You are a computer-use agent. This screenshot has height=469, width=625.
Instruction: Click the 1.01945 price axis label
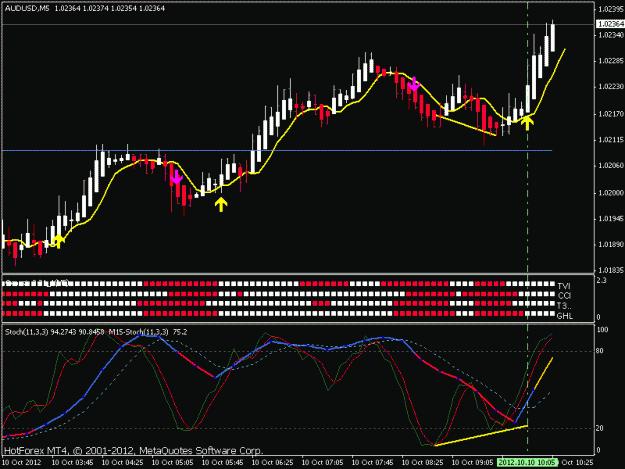click(x=611, y=219)
